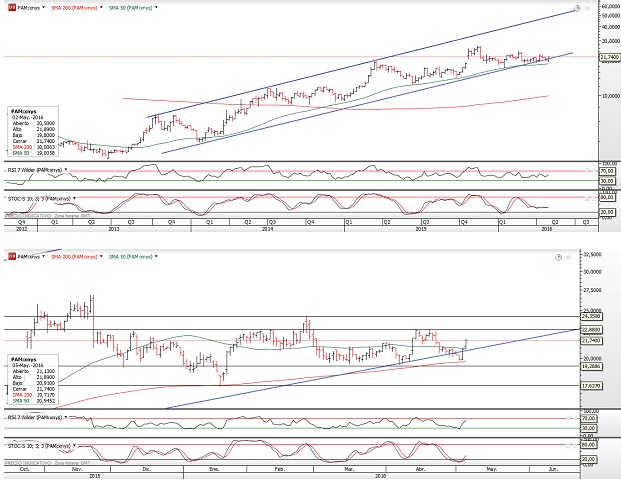Click the 19,2886 level label on the lower chart axis

[x=591, y=366]
